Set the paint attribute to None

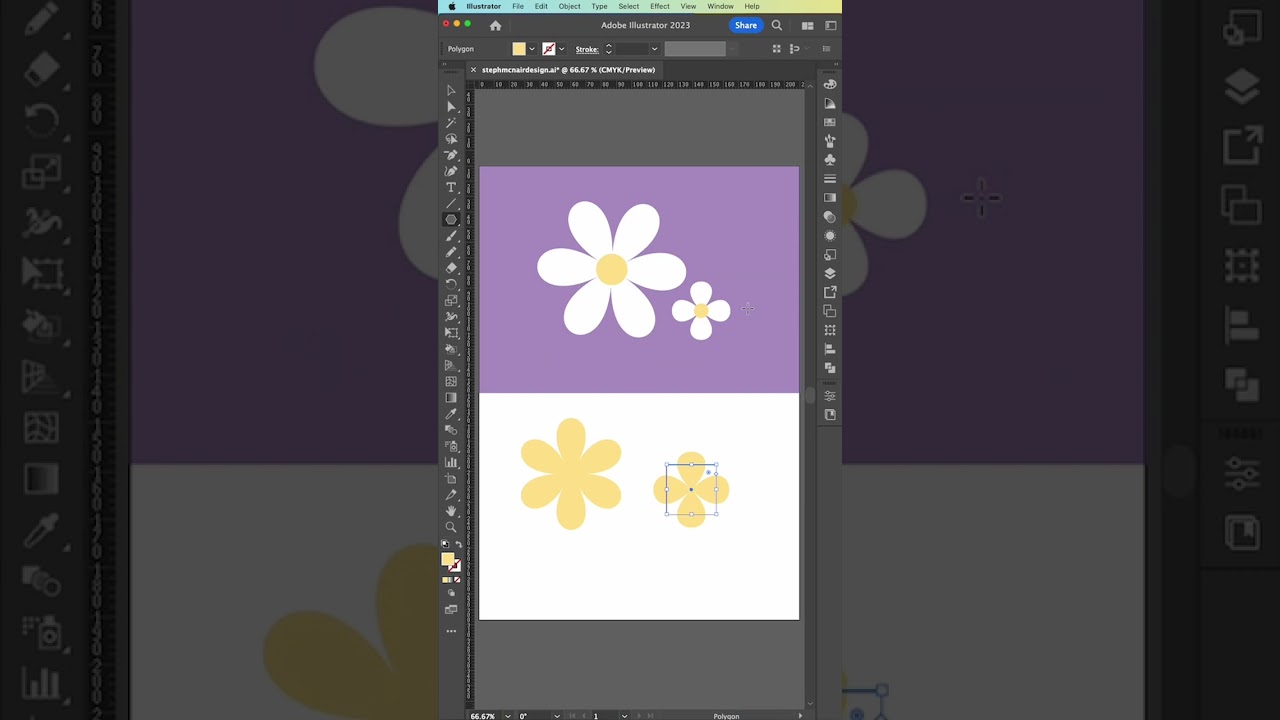point(457,579)
